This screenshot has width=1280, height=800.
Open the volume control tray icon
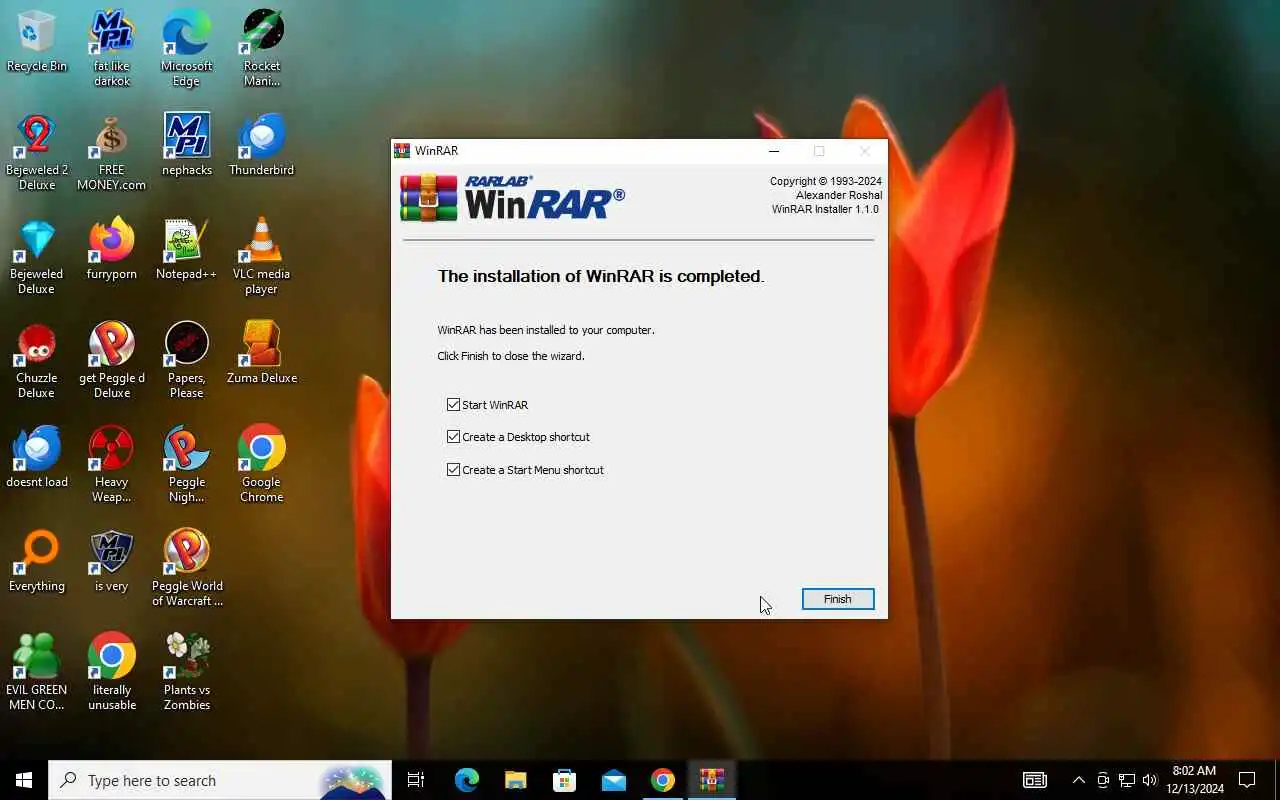pos(1149,780)
